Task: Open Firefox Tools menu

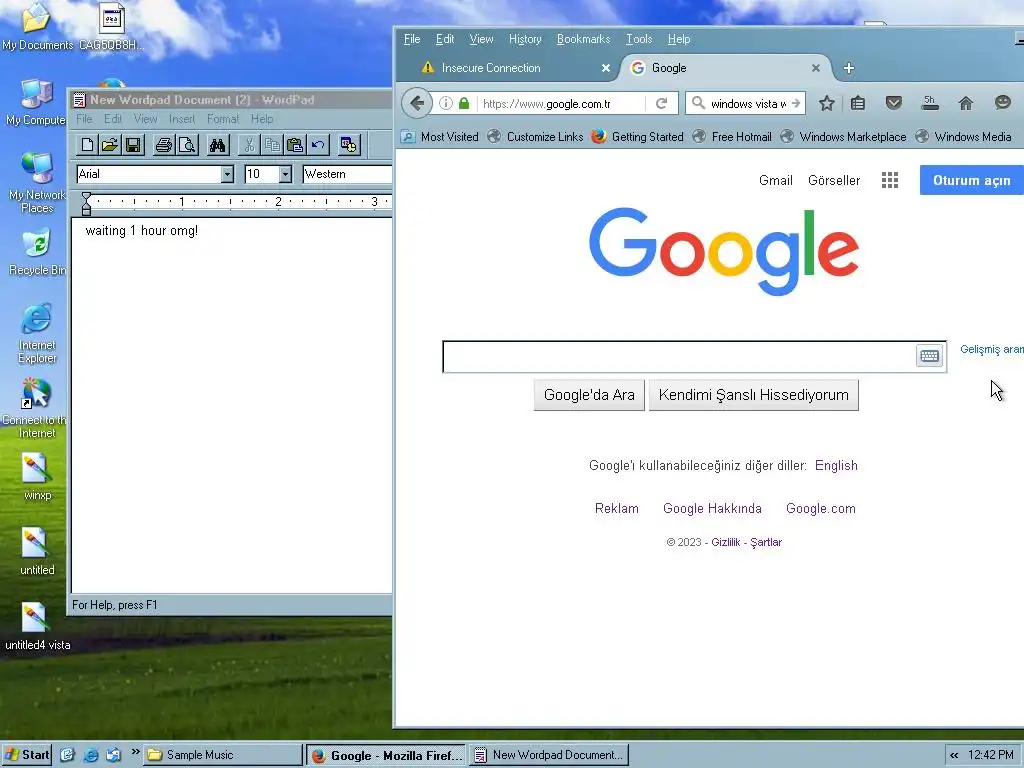Action: click(x=639, y=39)
